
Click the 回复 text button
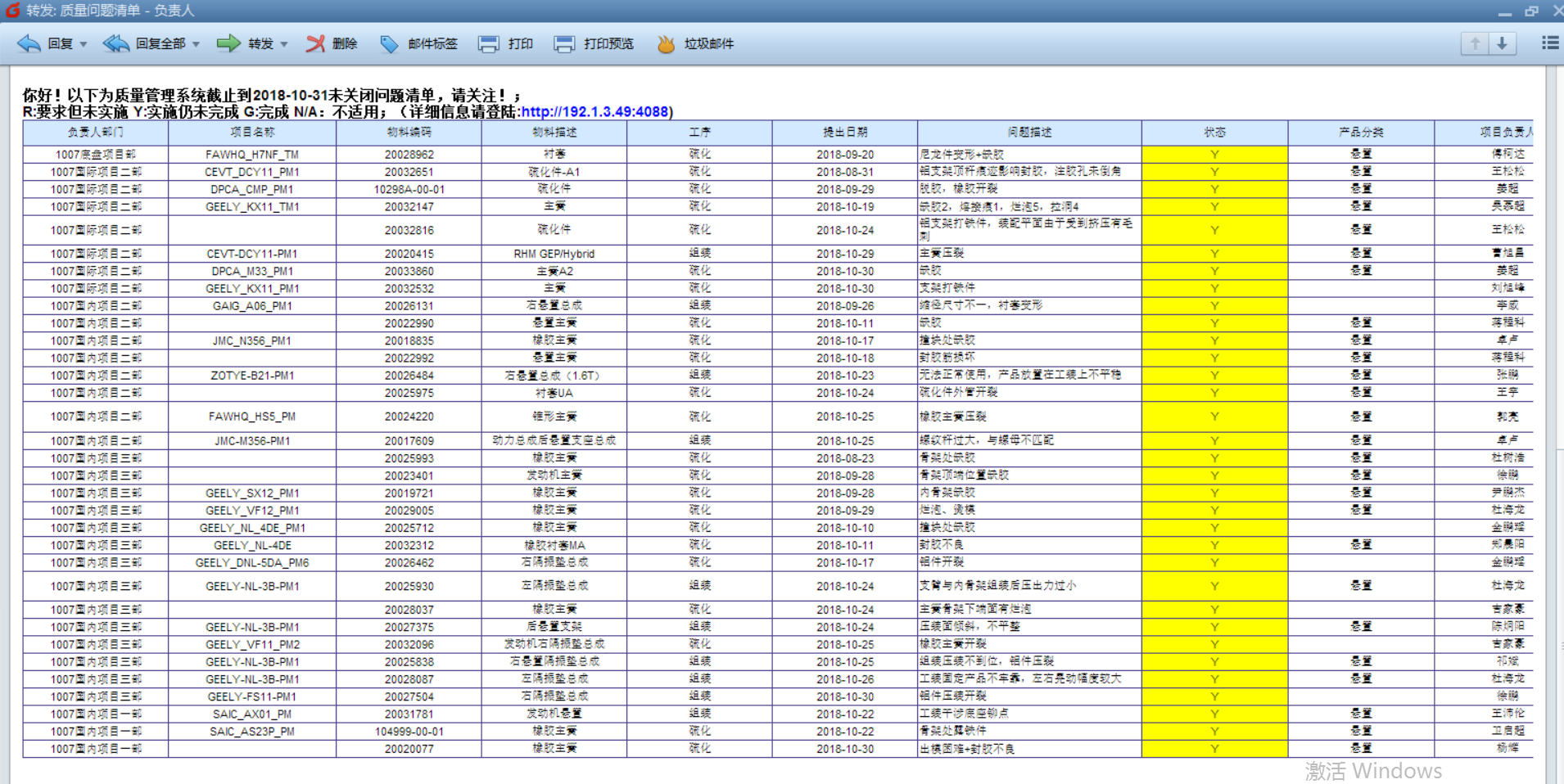61,44
